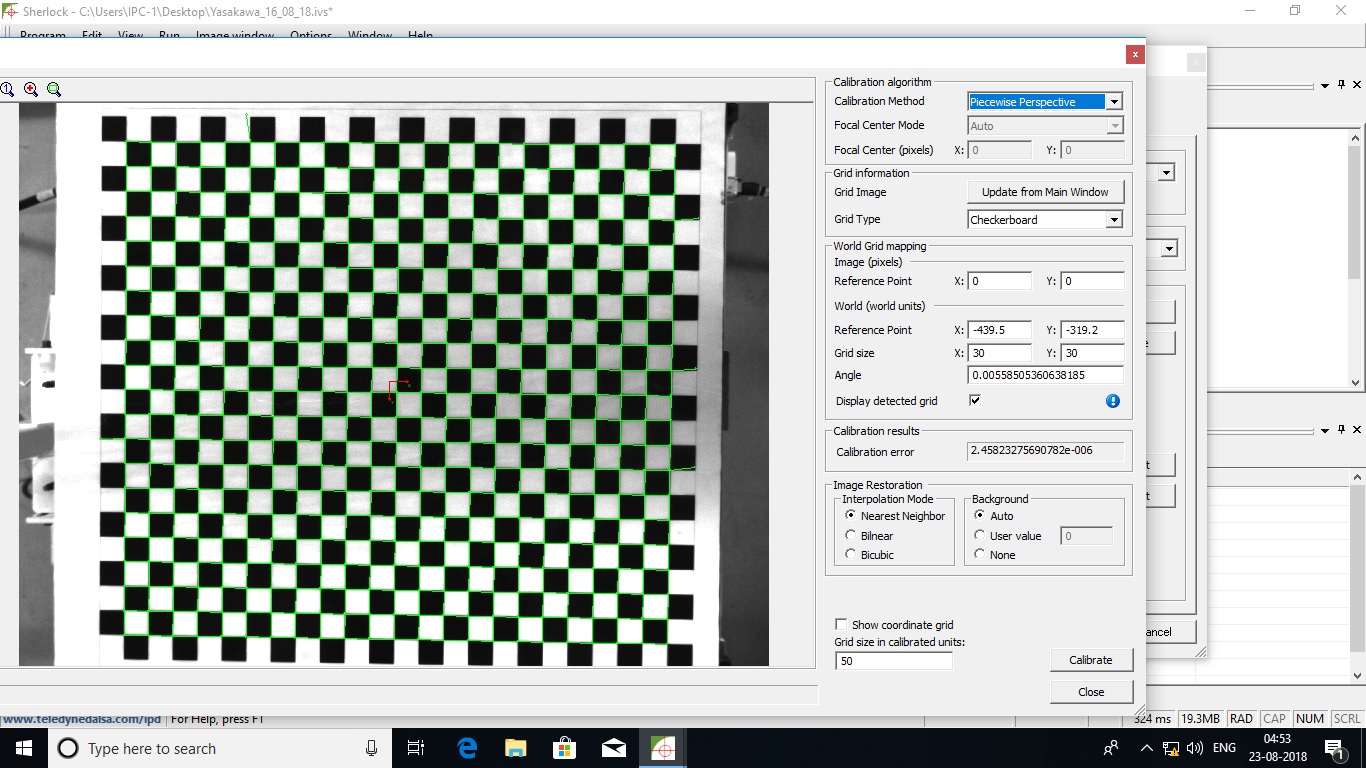Select the Bicubic interpolation mode
Image resolution: width=1366 pixels, height=768 pixels.
(851, 554)
